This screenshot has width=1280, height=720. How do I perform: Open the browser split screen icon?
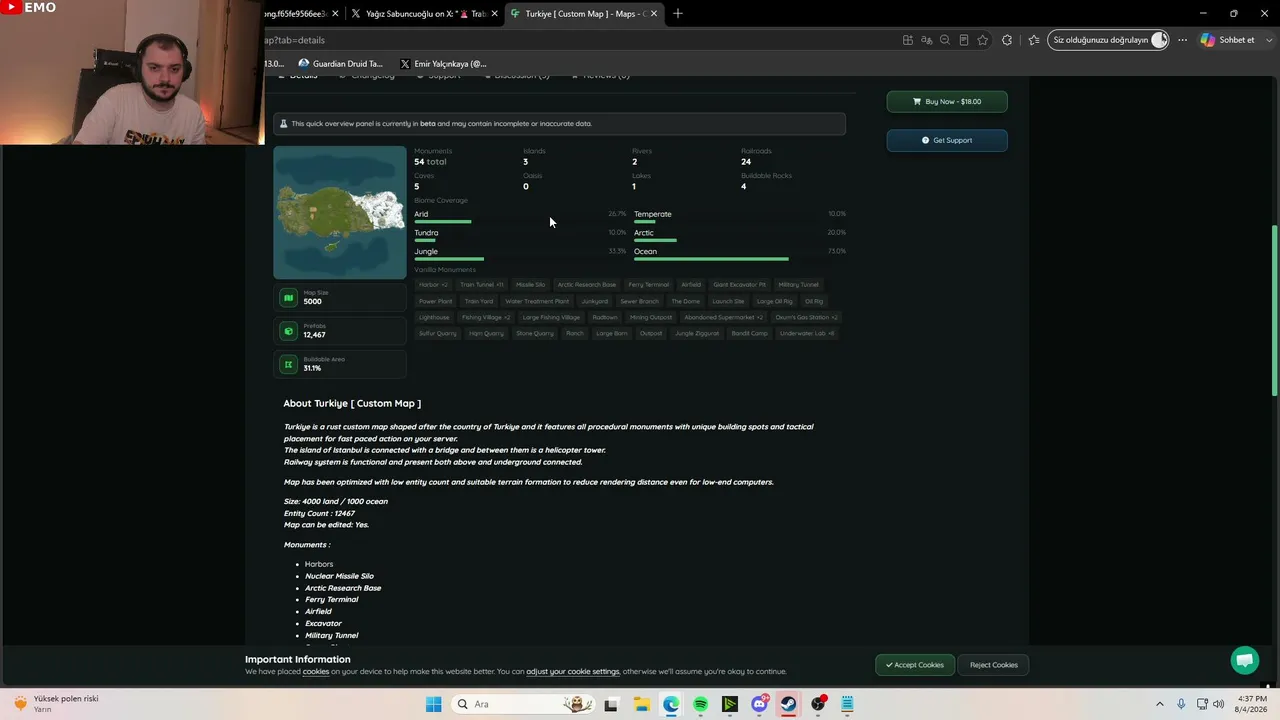click(x=908, y=40)
